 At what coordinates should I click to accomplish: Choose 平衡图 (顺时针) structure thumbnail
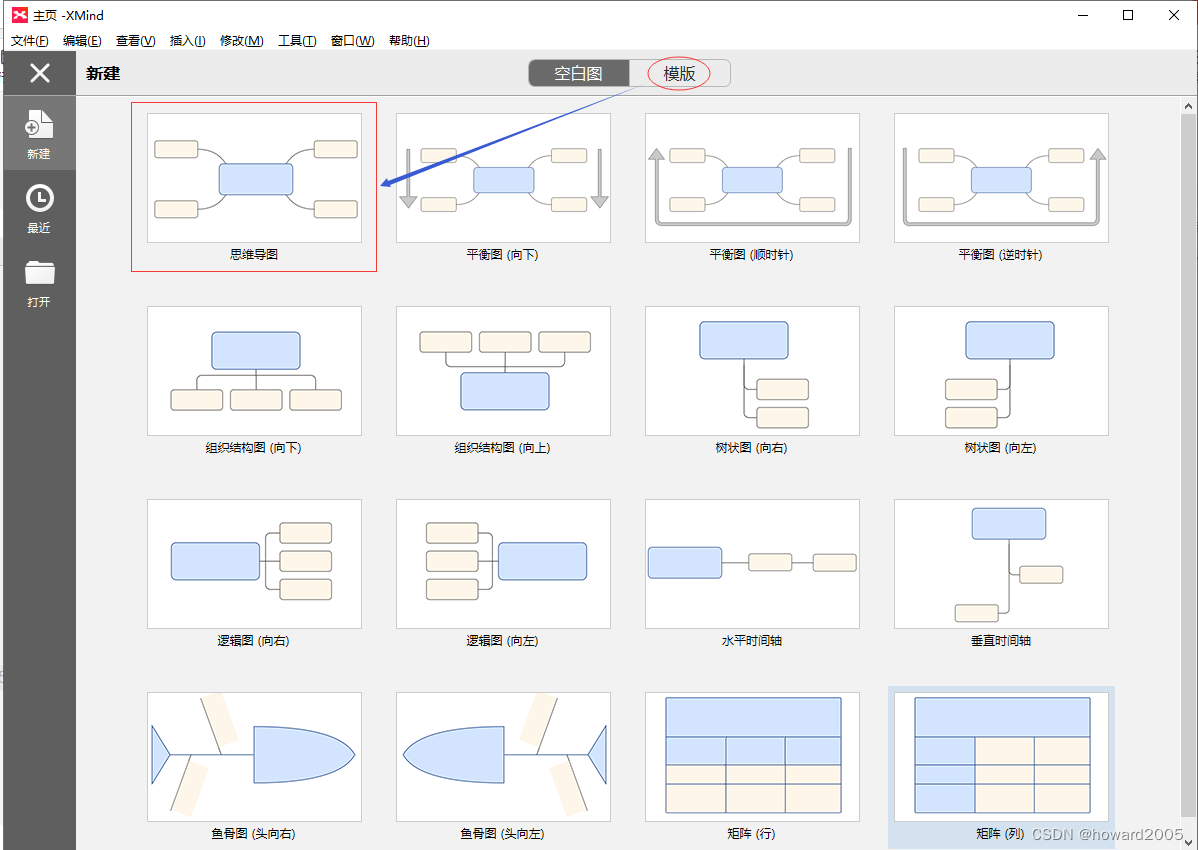click(x=753, y=178)
